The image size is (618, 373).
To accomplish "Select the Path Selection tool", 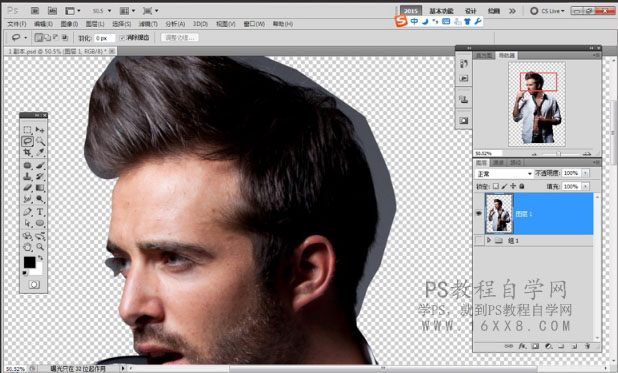I will pyautogui.click(x=27, y=223).
